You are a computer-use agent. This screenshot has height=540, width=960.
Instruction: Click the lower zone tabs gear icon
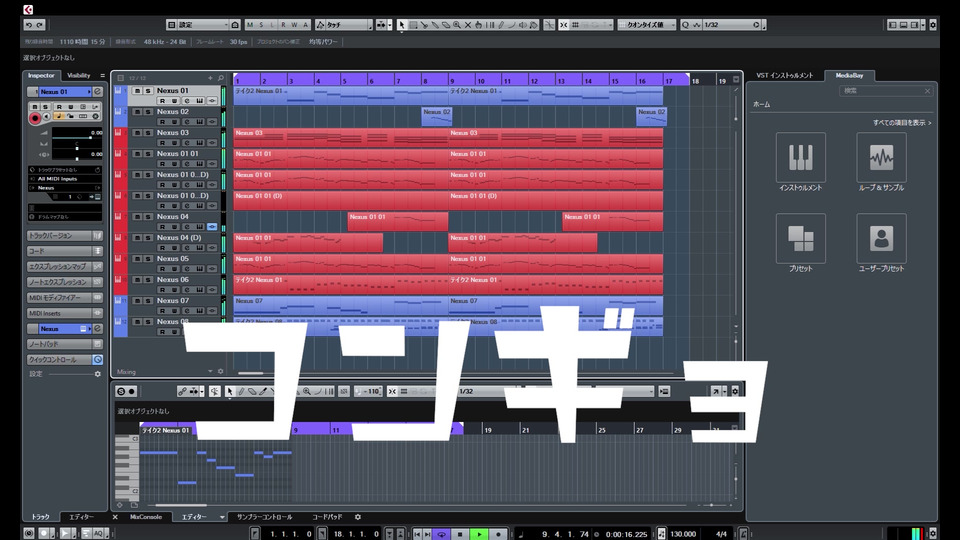[x=358, y=517]
